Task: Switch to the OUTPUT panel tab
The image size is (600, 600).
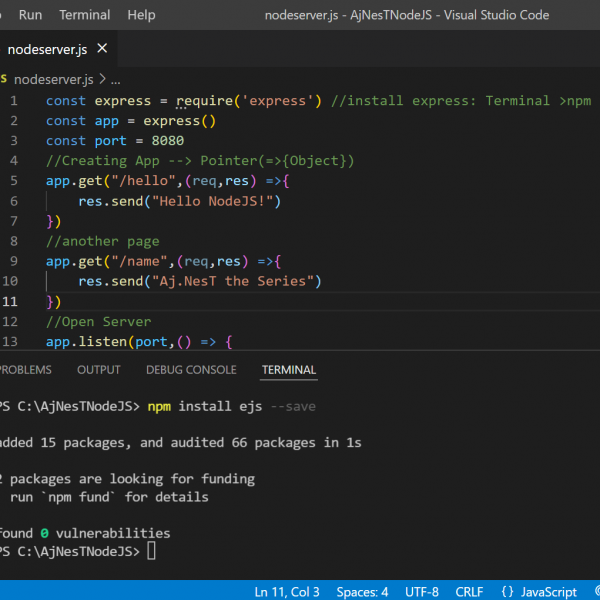Action: coord(98,370)
